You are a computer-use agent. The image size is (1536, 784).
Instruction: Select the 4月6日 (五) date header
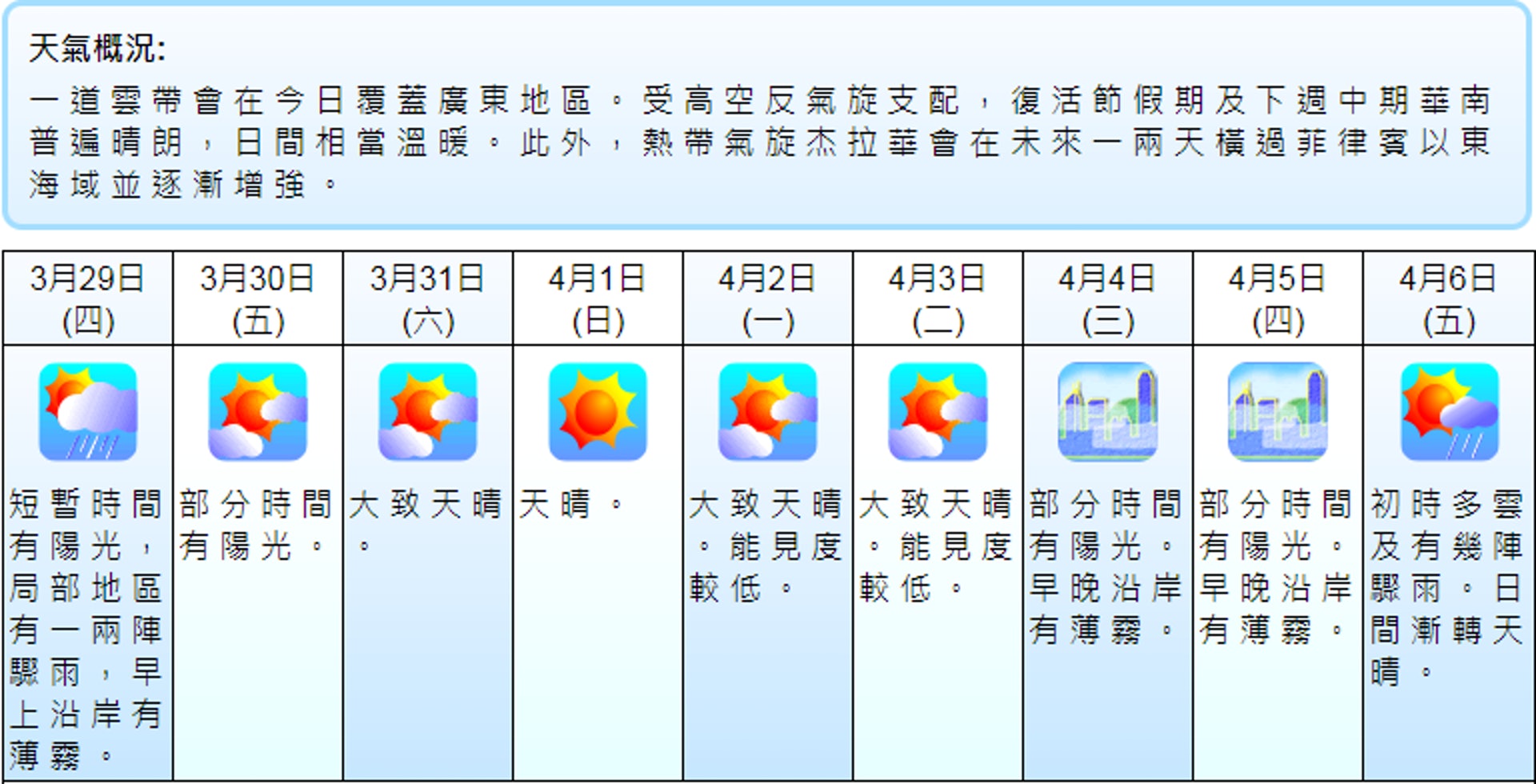point(1449,299)
